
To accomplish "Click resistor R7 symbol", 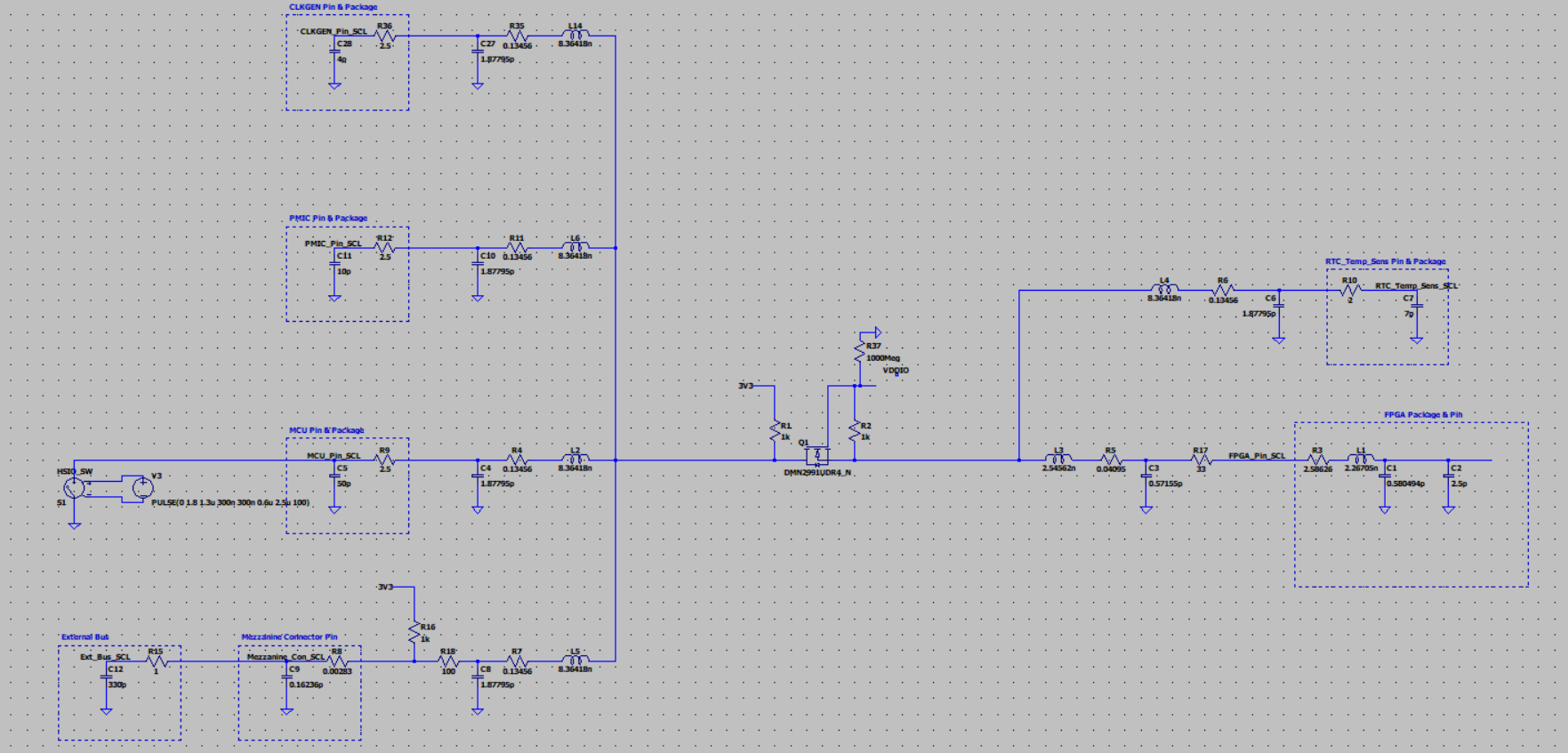I will 517,661.
